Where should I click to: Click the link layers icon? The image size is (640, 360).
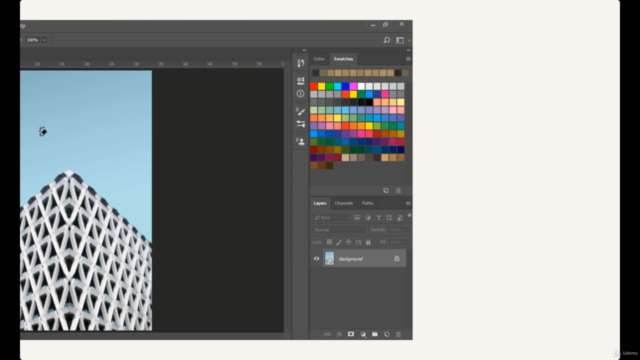[327, 334]
